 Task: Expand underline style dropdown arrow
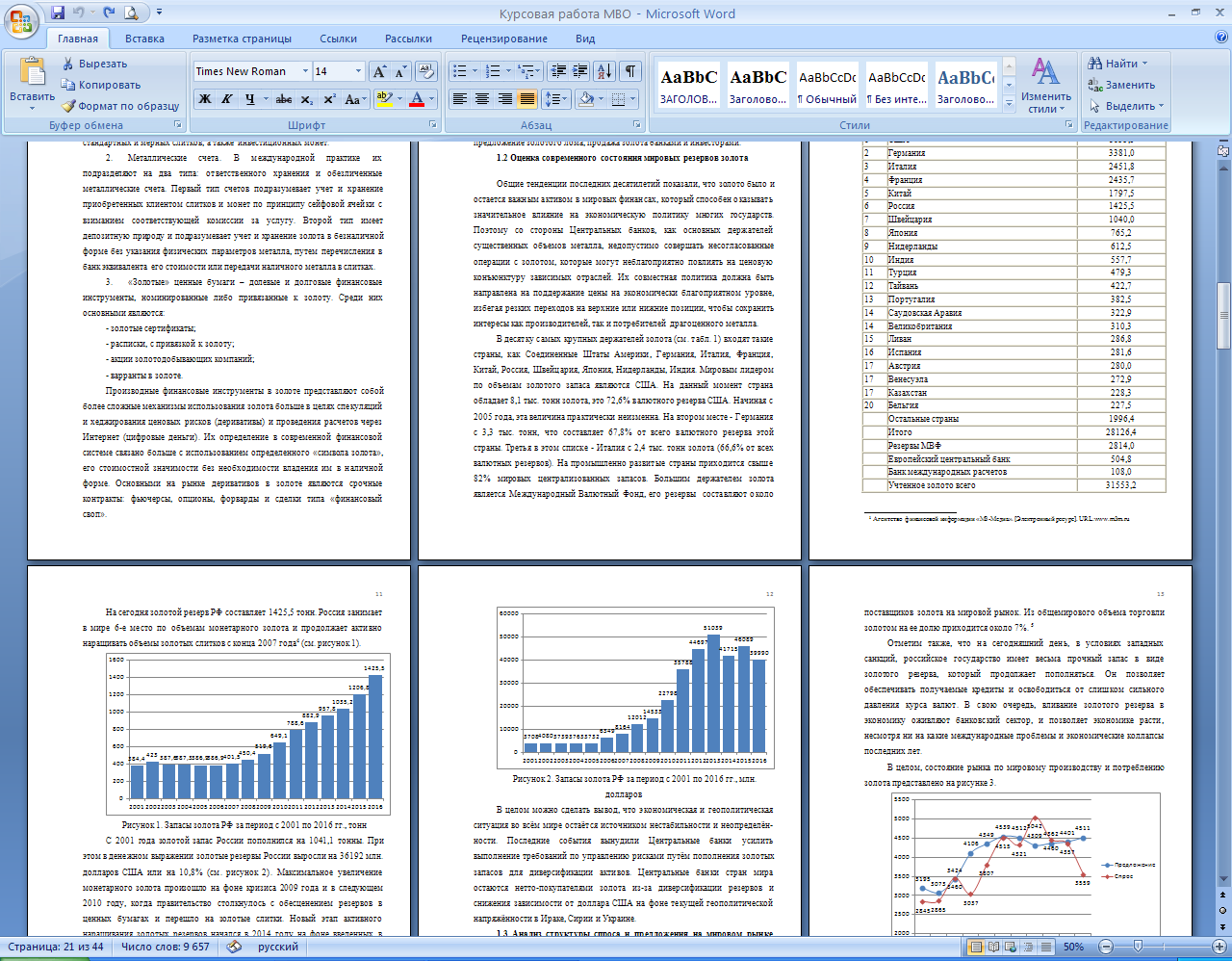(x=265, y=99)
